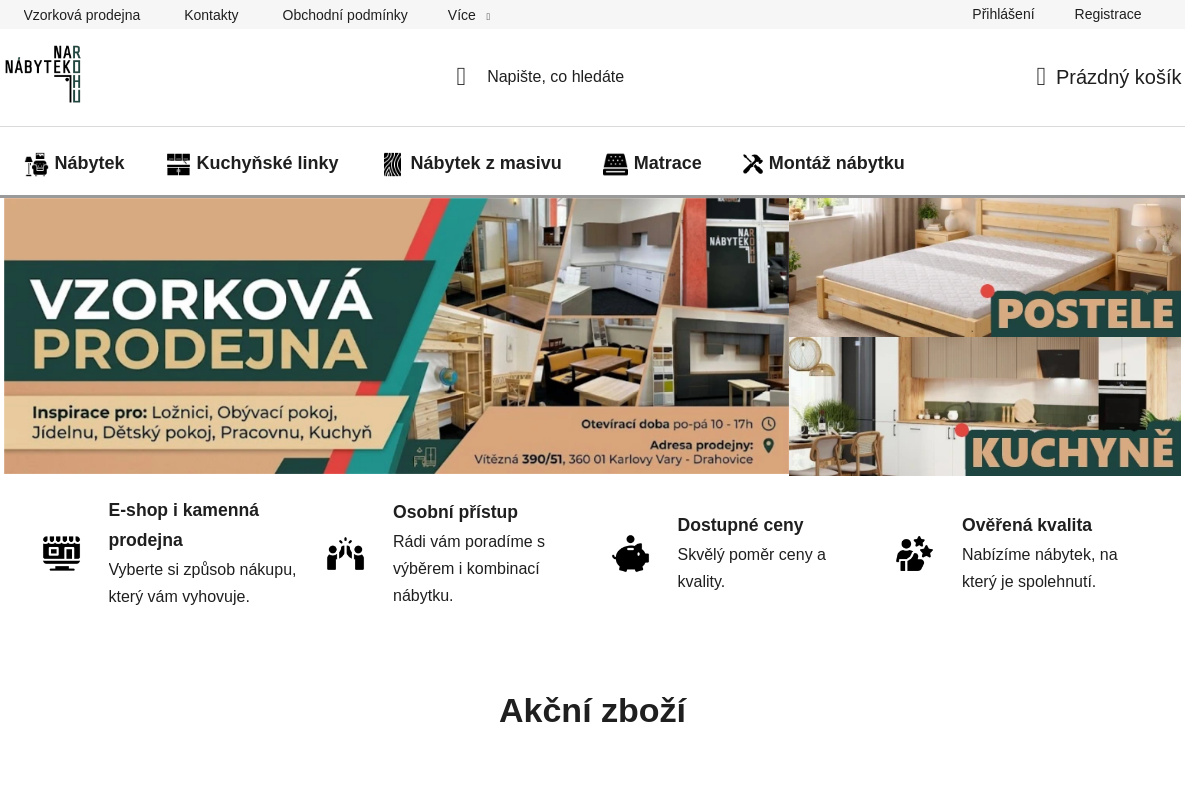Expand the Více dropdown menu
Viewport: 1200px width, 800px height.
(468, 15)
